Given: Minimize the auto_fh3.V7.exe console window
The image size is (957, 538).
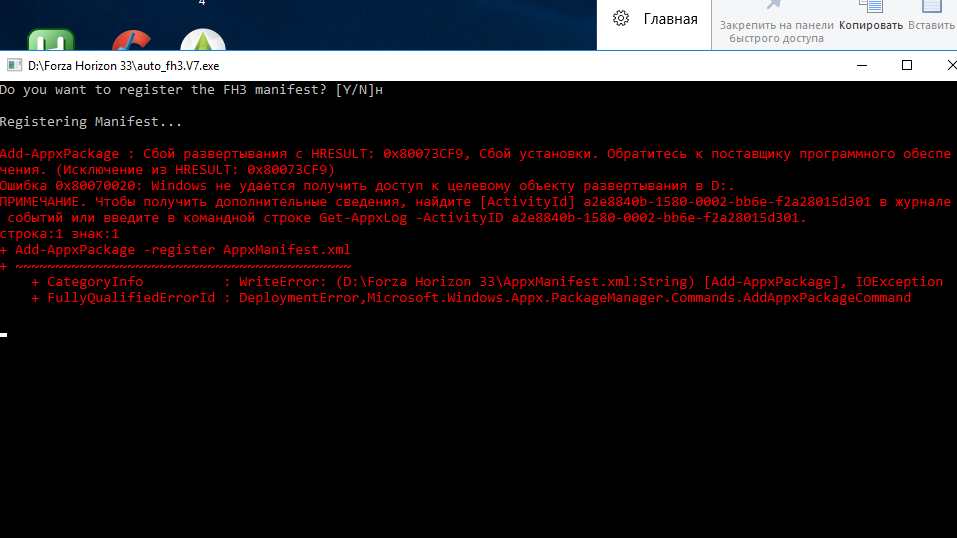Looking at the screenshot, I should (862, 65).
